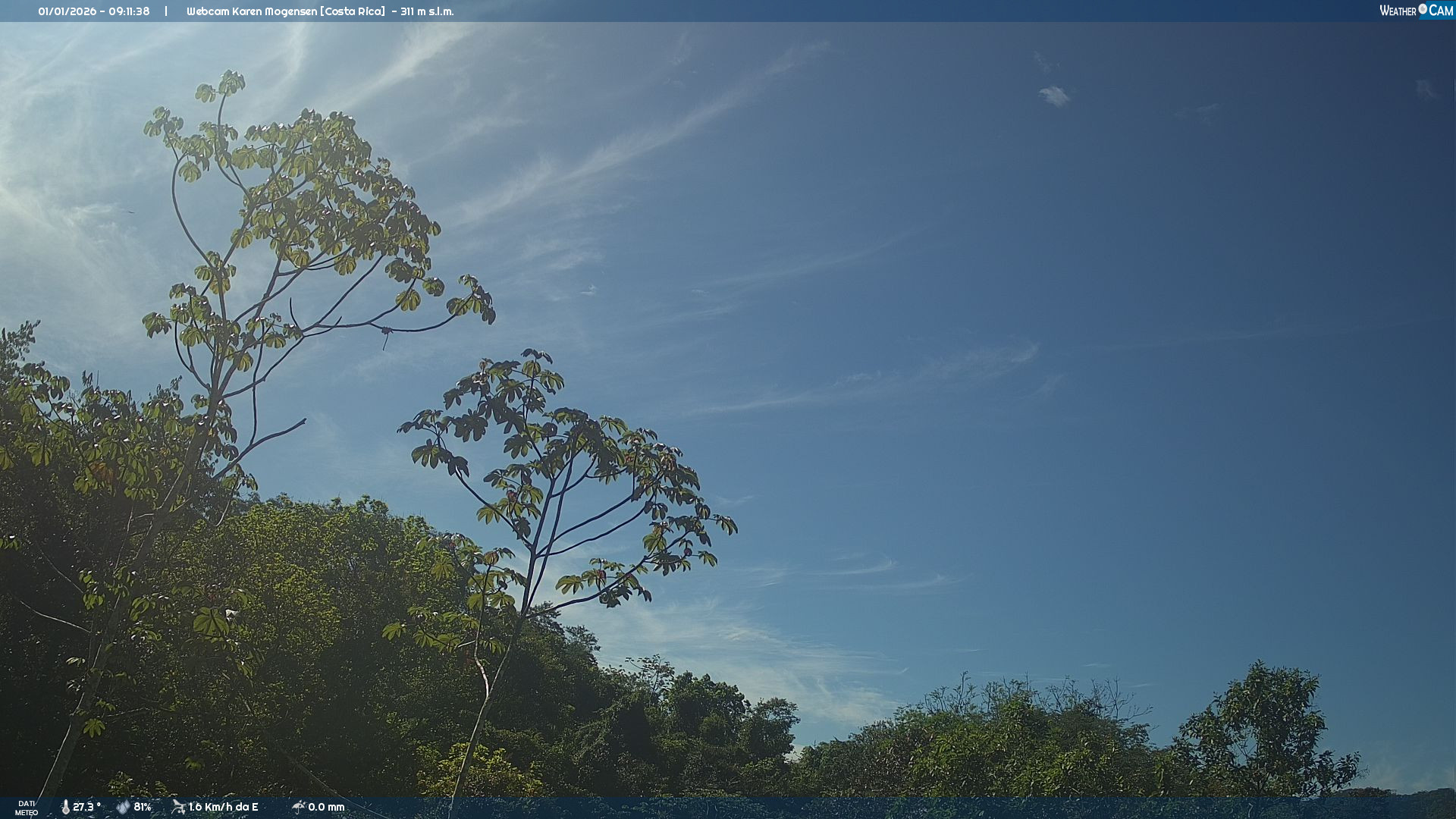Click the rain umbrella icon
The height and width of the screenshot is (819, 1456).
298,806
